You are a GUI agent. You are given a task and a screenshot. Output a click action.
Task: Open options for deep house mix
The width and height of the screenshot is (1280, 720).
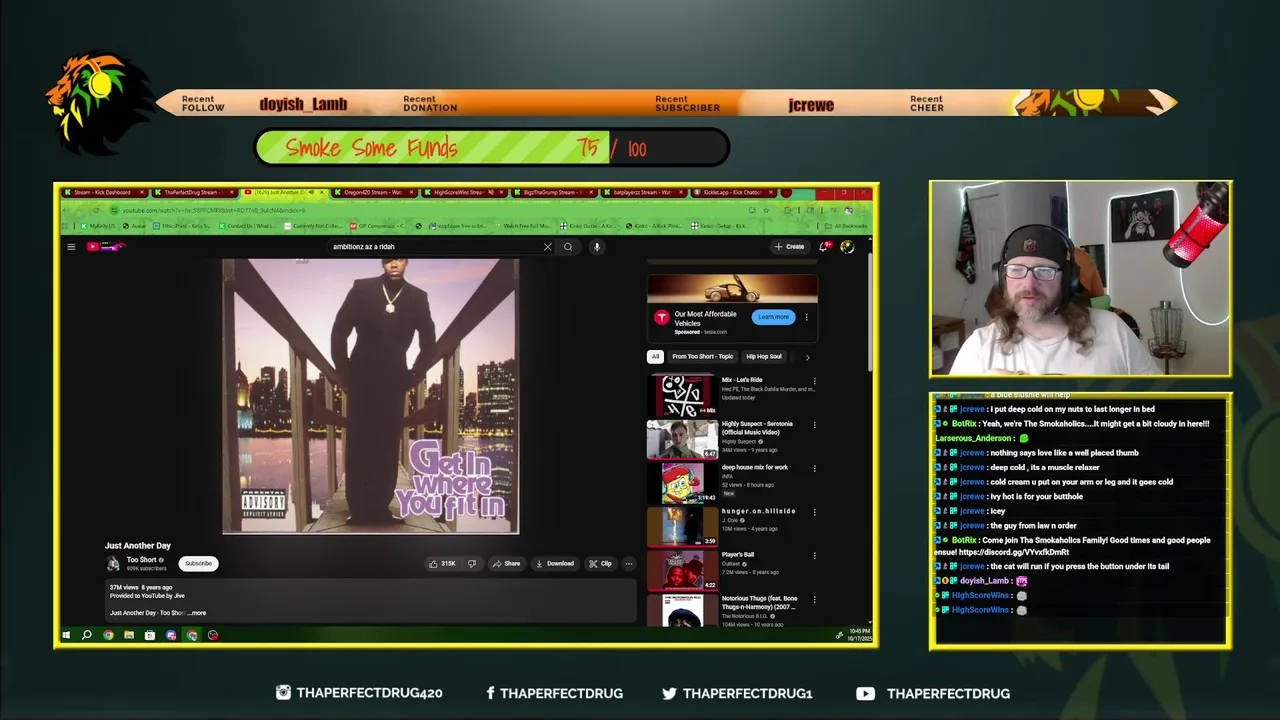[814, 468]
